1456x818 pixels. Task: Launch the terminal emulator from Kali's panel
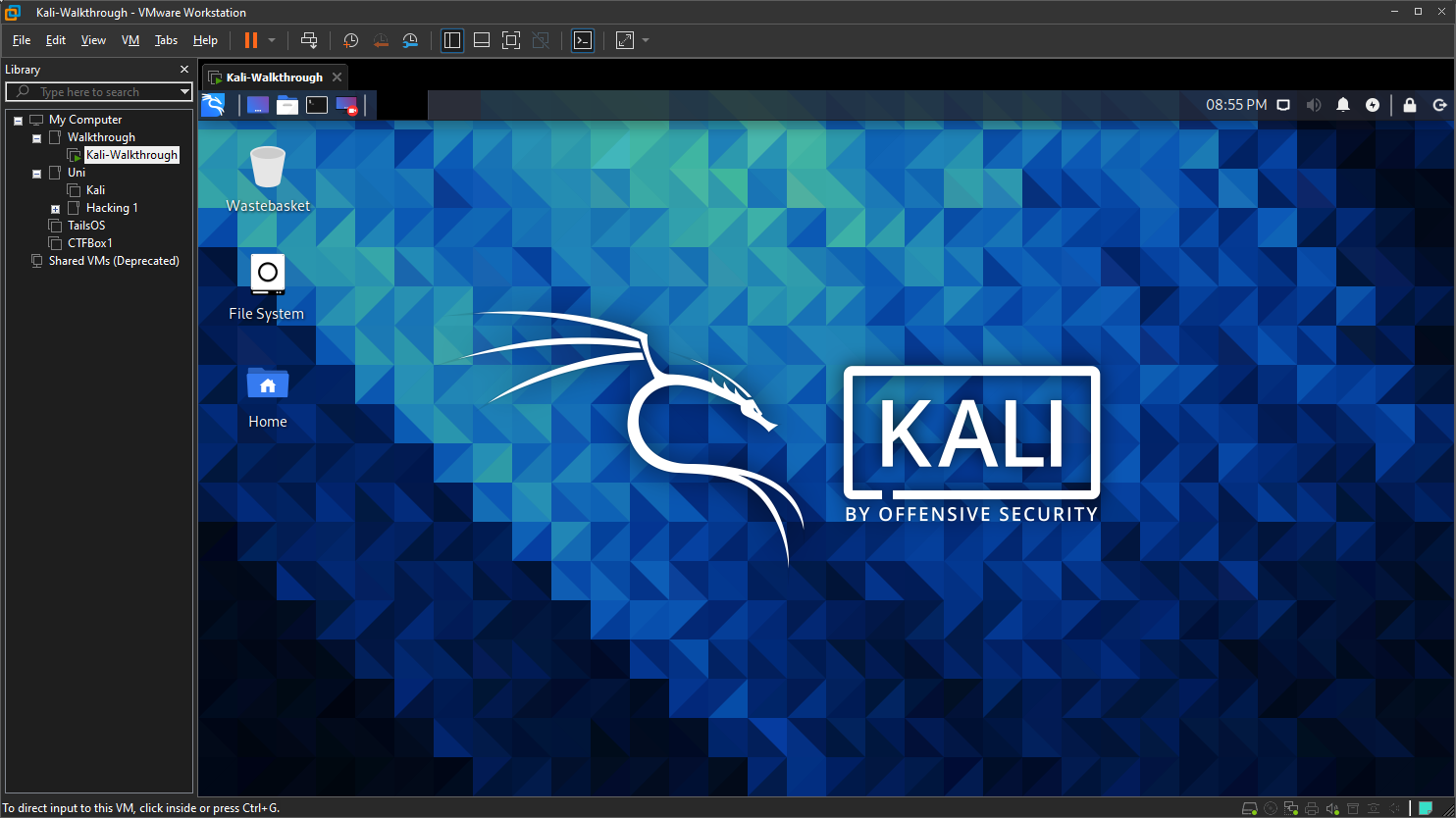click(317, 105)
